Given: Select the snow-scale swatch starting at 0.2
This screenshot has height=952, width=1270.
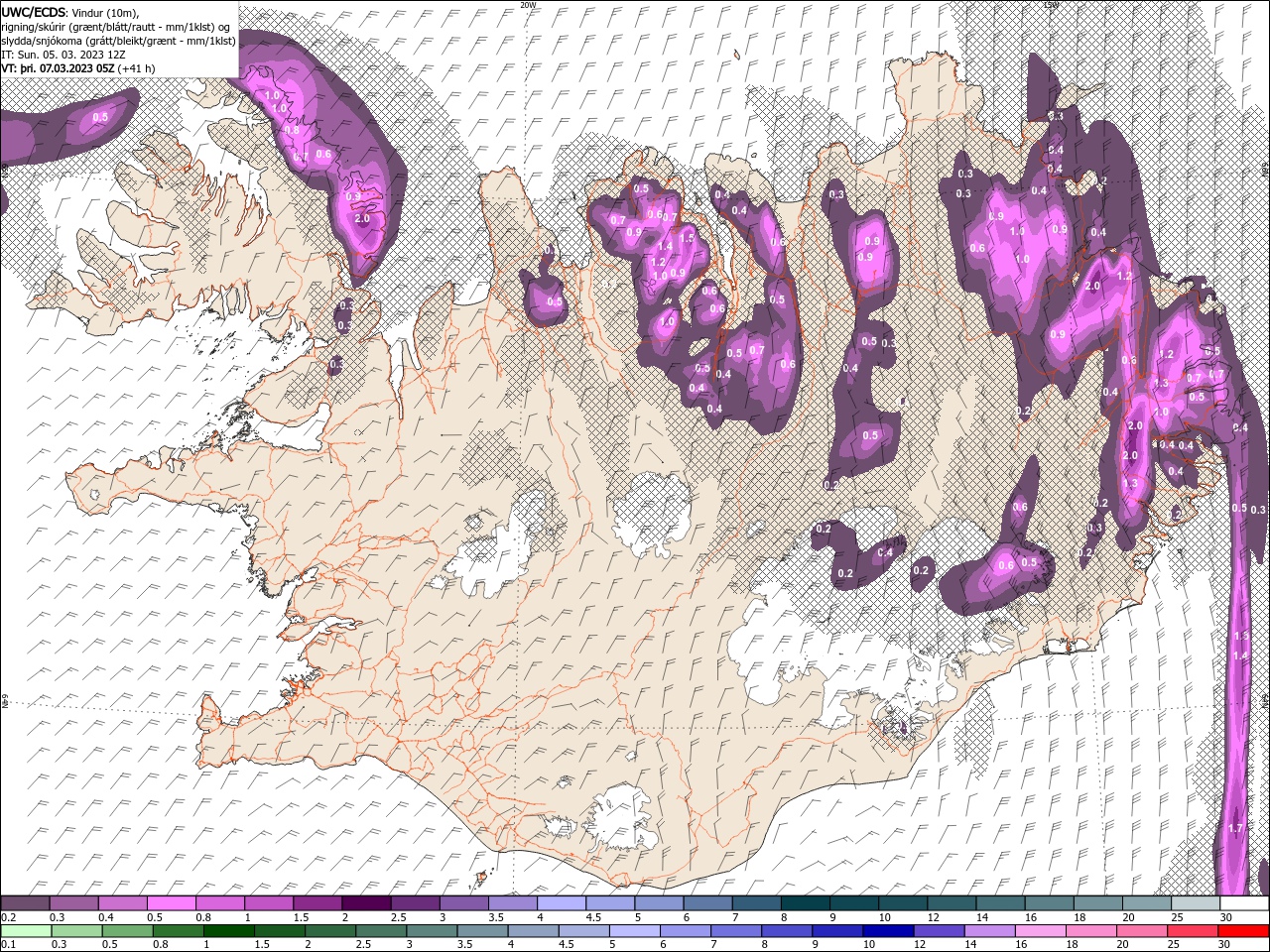Looking at the screenshot, I should (25, 903).
